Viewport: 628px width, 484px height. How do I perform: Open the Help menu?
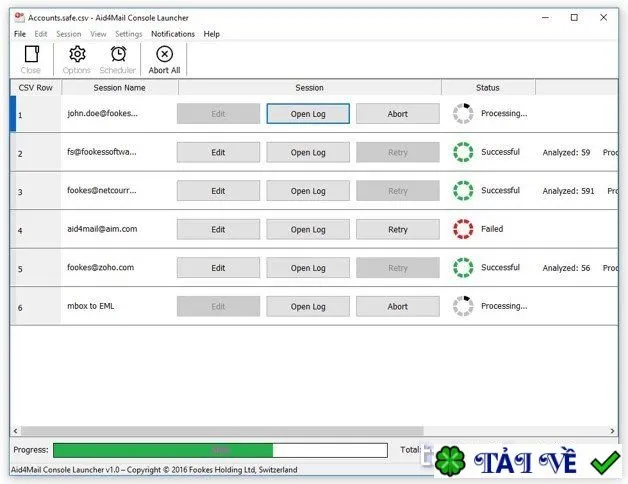tap(211, 34)
